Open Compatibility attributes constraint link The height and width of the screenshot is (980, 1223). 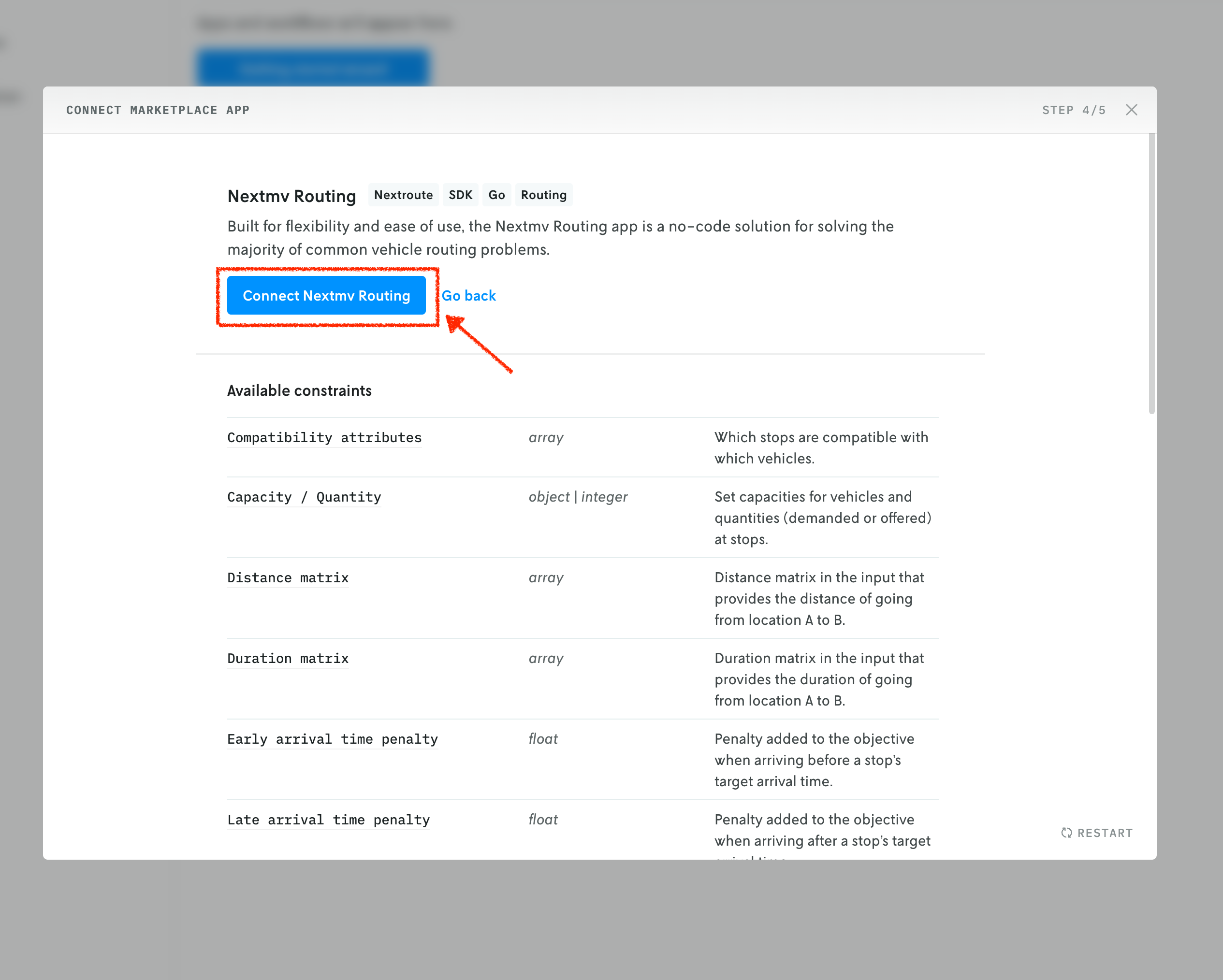click(324, 438)
